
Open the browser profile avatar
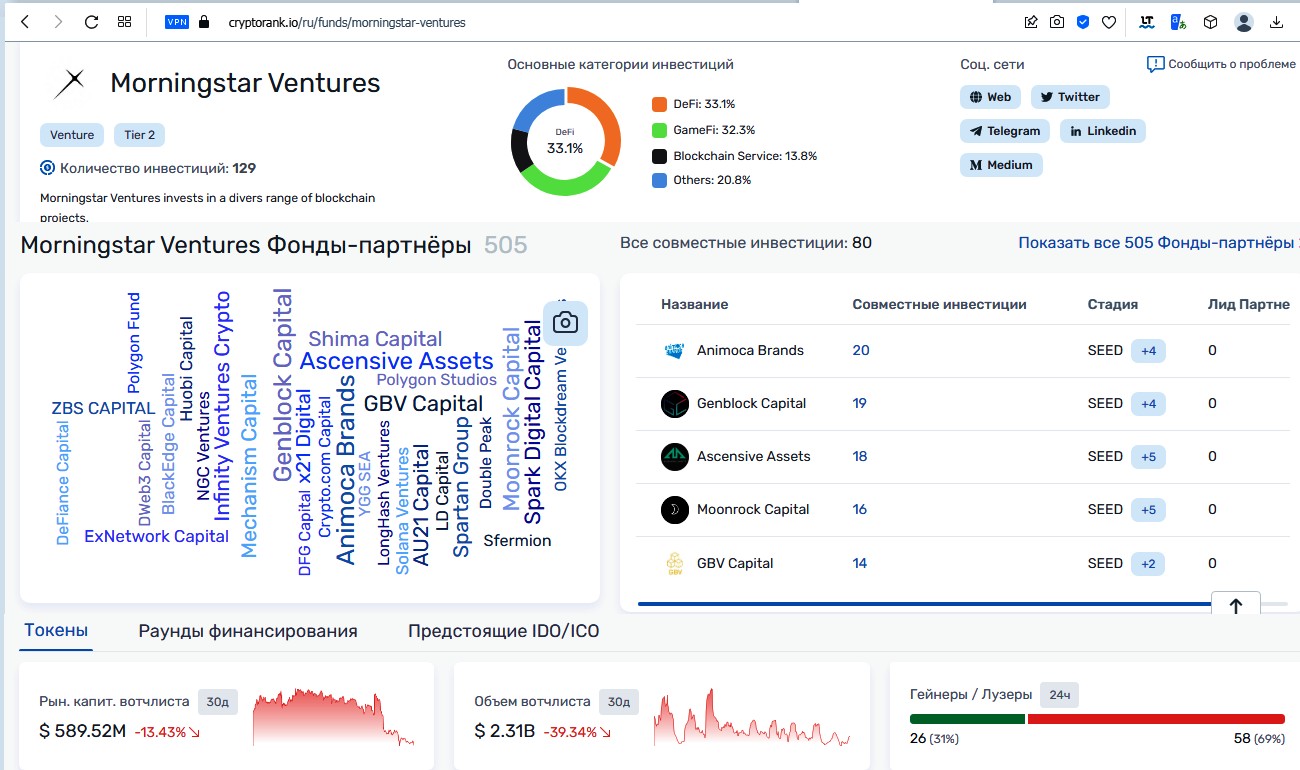click(x=1243, y=21)
